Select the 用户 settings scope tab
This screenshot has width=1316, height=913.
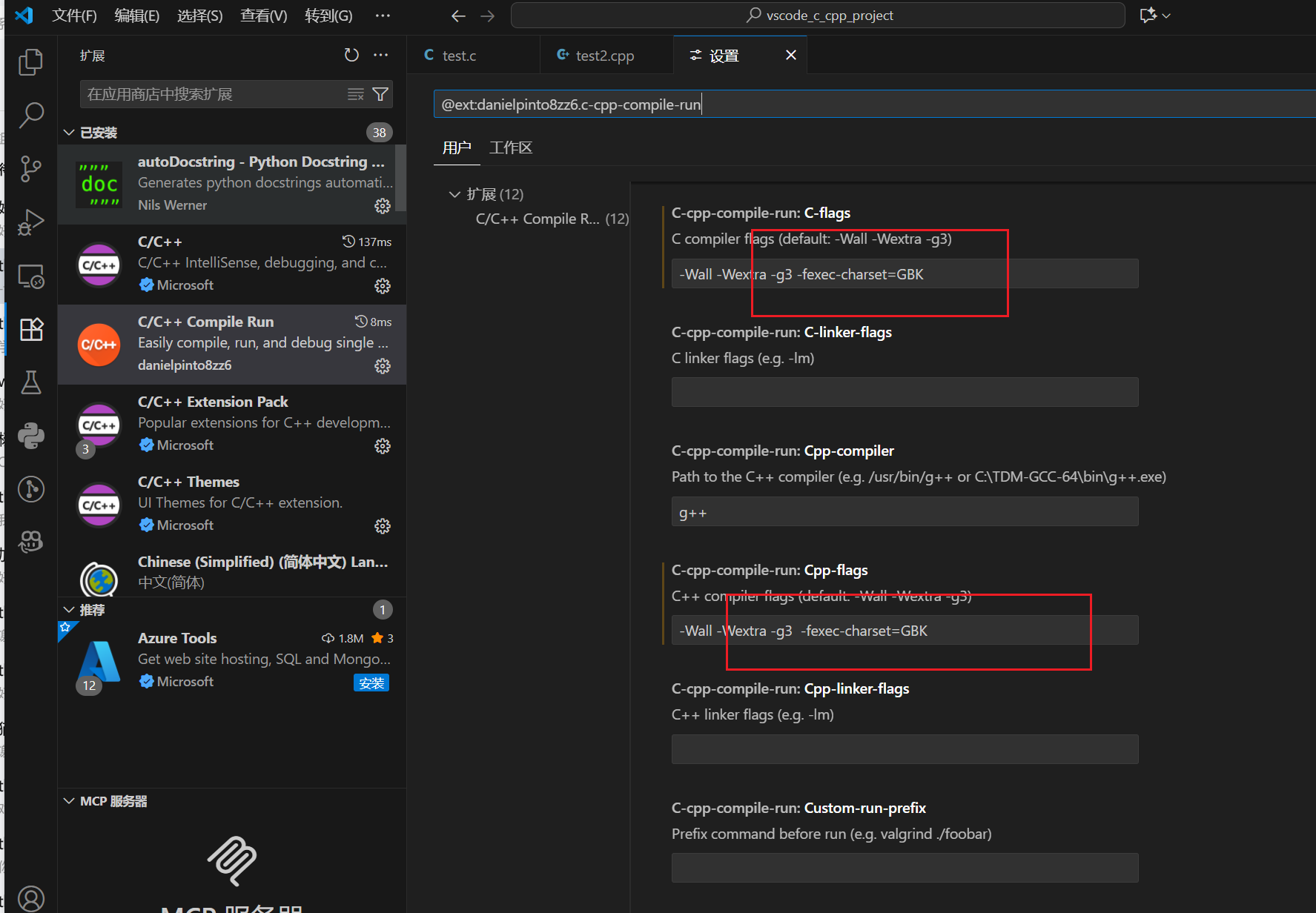tap(457, 148)
